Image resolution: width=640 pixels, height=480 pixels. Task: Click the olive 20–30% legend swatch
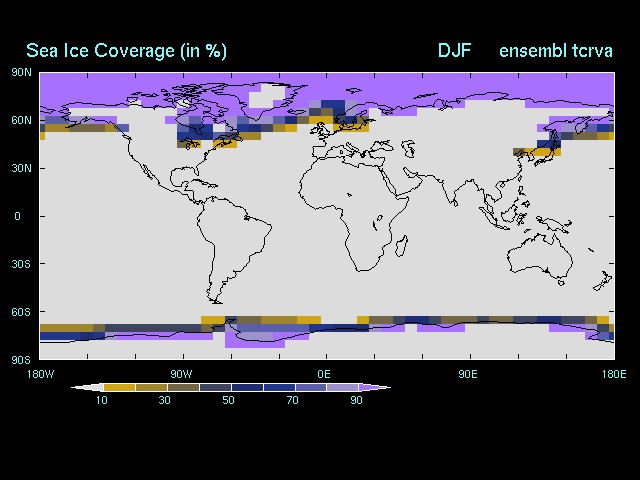pyautogui.click(x=150, y=387)
